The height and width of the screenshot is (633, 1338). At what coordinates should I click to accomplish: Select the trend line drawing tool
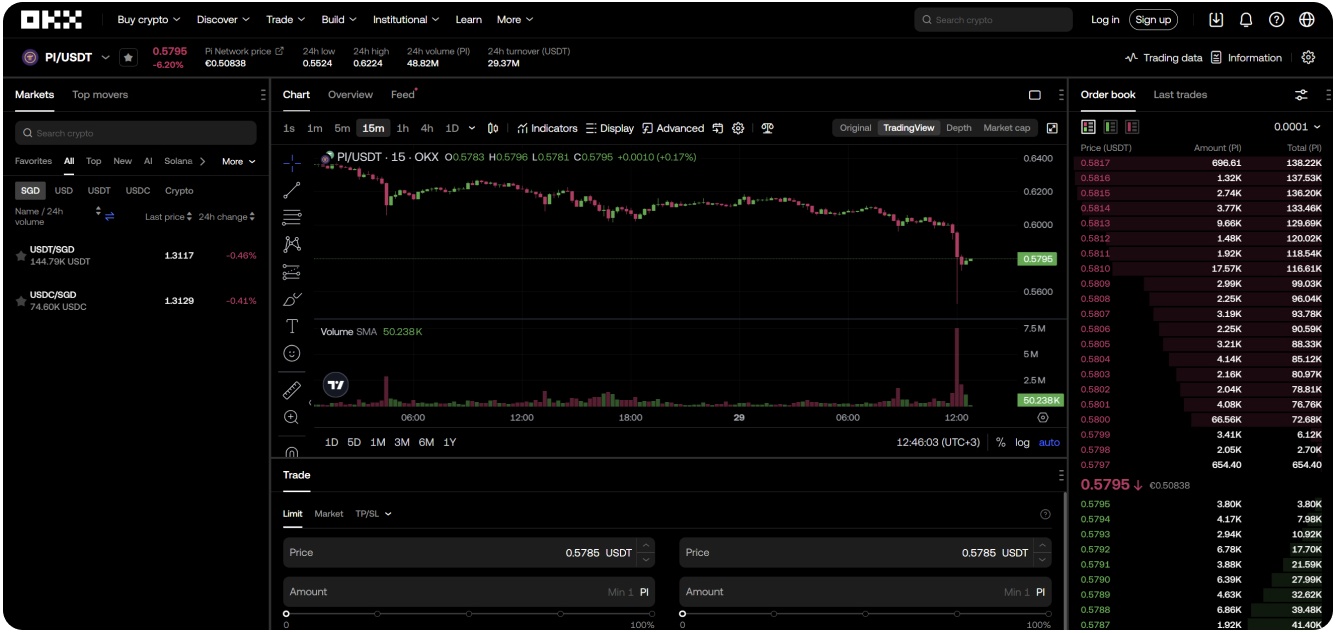292,189
